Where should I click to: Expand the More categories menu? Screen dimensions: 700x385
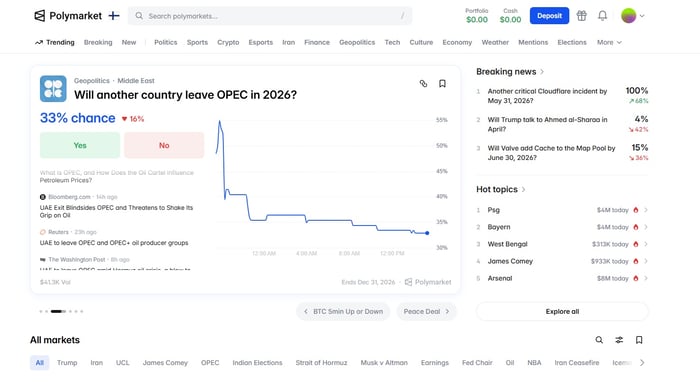(x=609, y=42)
